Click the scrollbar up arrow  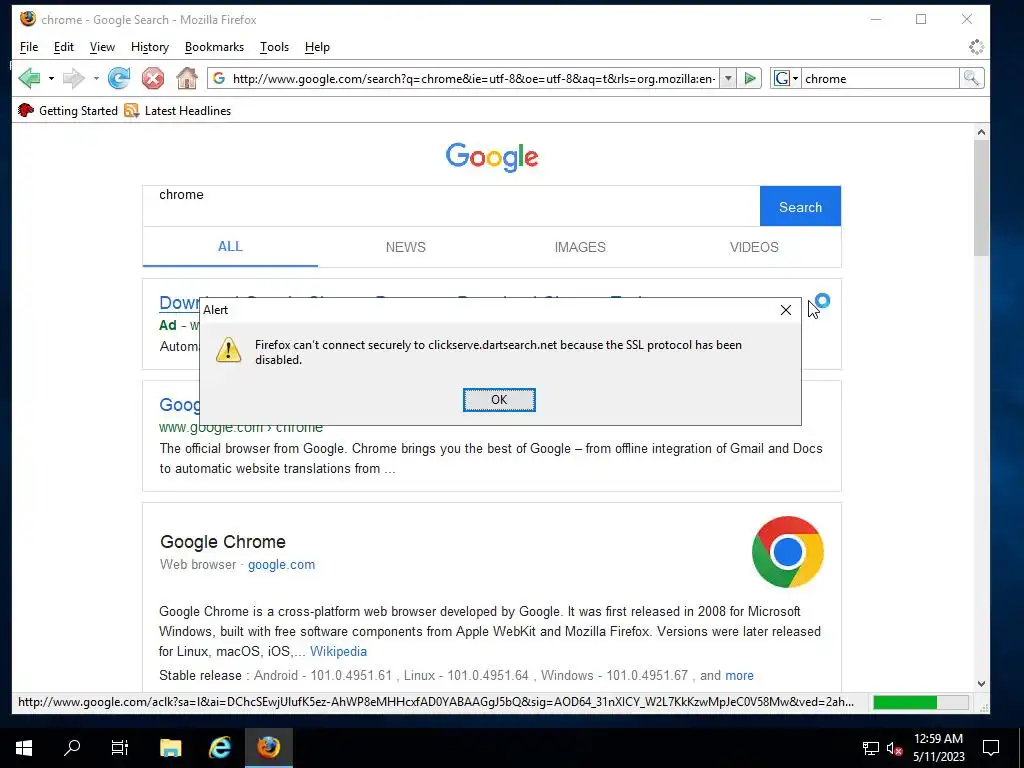point(981,132)
